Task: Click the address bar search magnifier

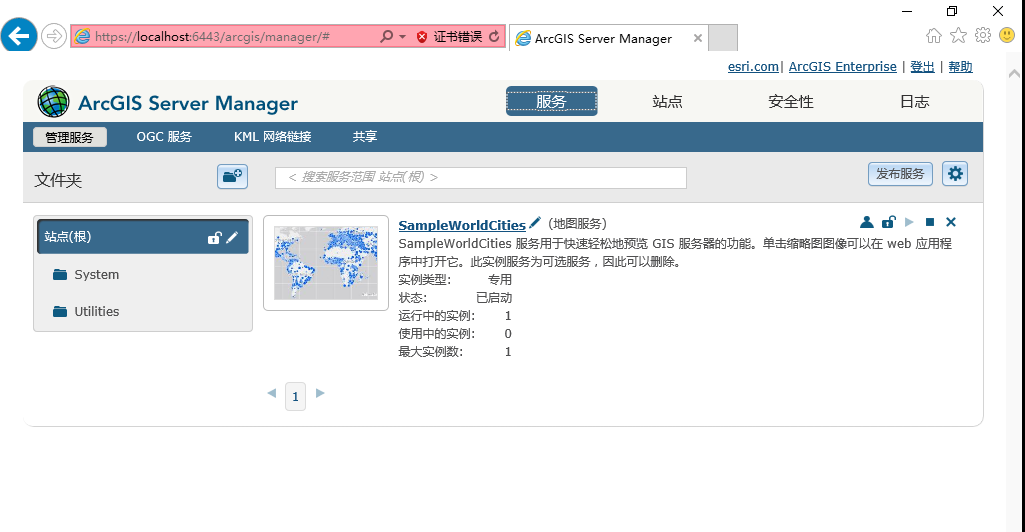Action: tap(386, 37)
